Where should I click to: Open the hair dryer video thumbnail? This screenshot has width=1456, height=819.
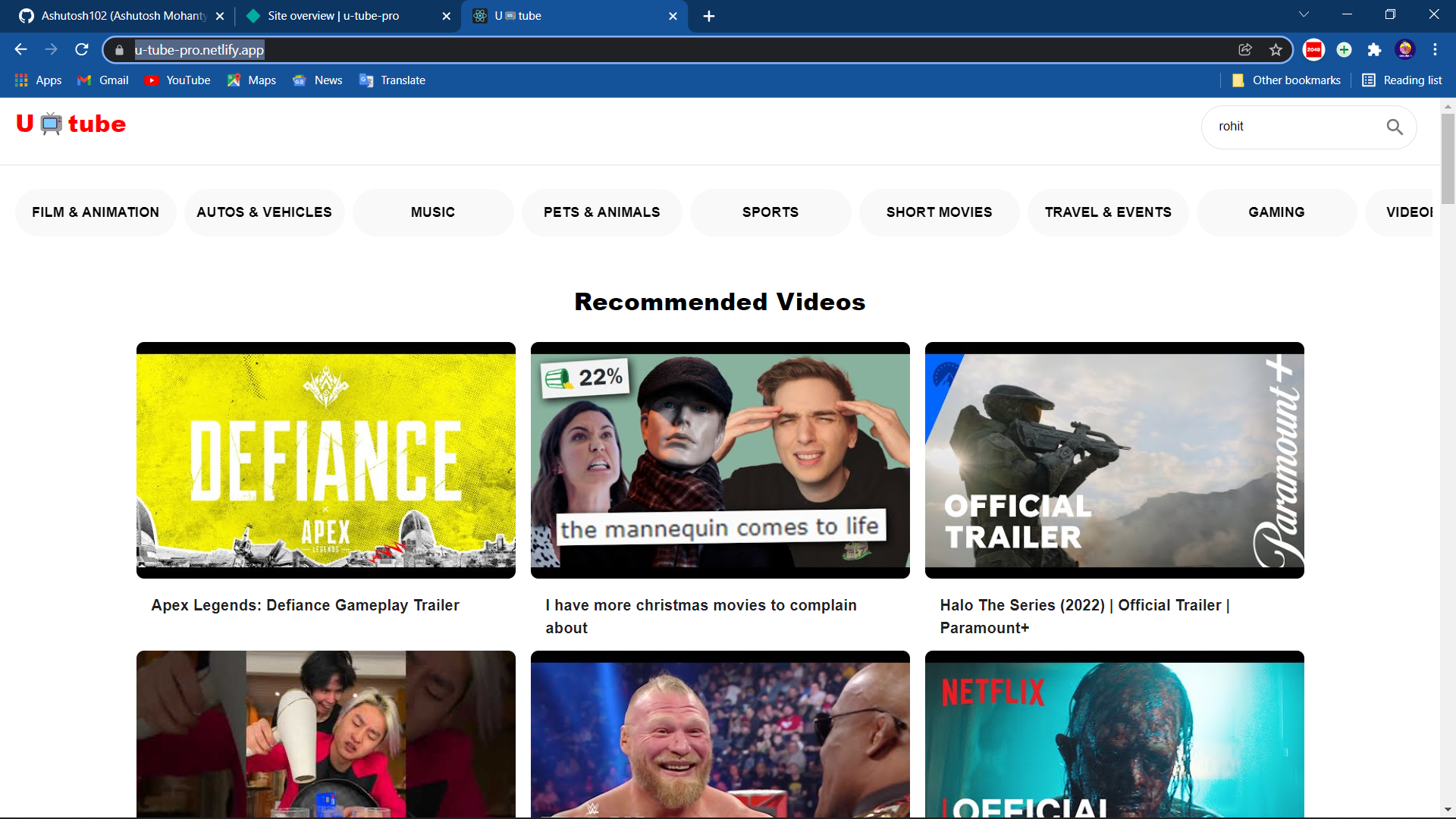(326, 734)
